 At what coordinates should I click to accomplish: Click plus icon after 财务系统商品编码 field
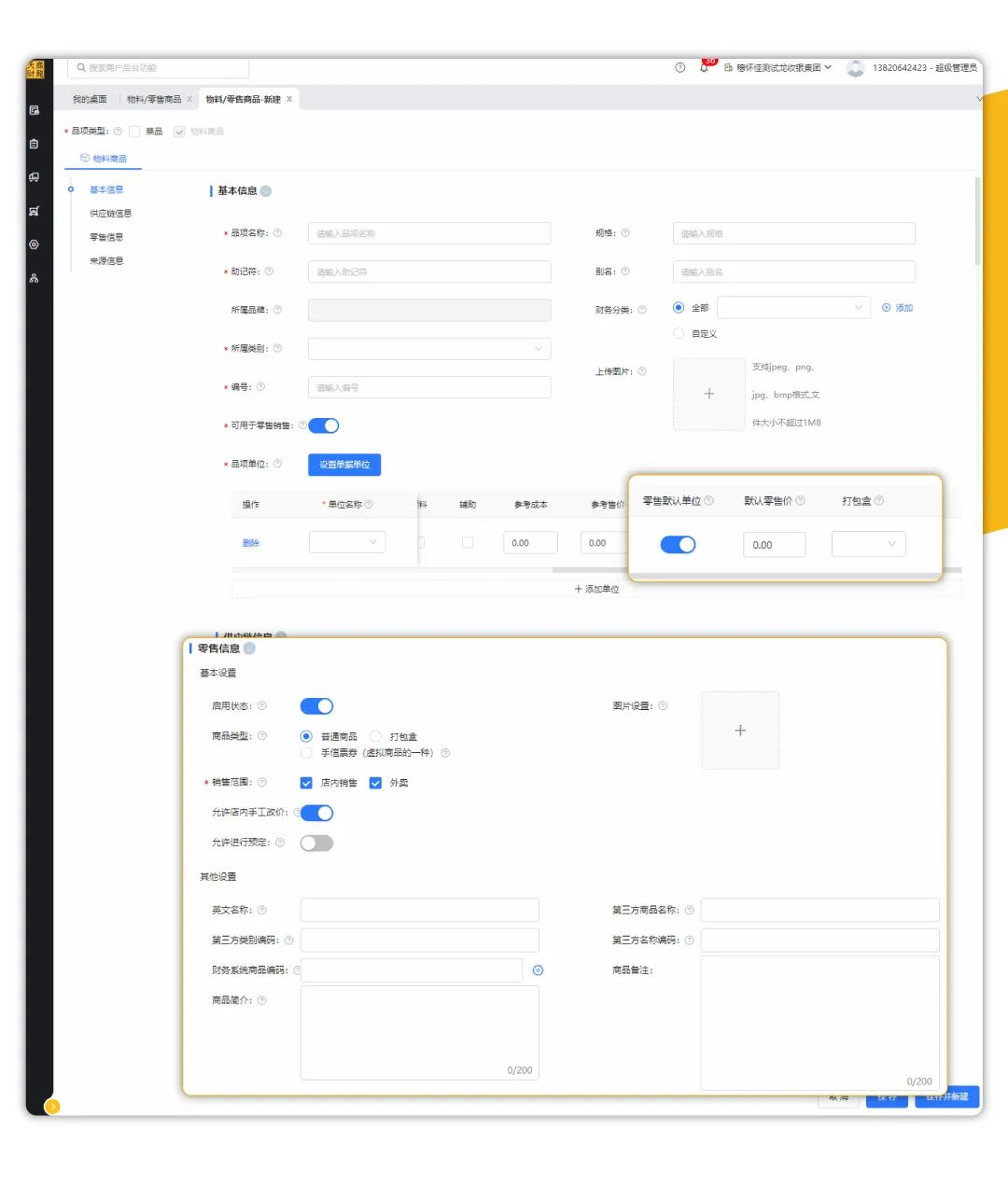[x=538, y=970]
